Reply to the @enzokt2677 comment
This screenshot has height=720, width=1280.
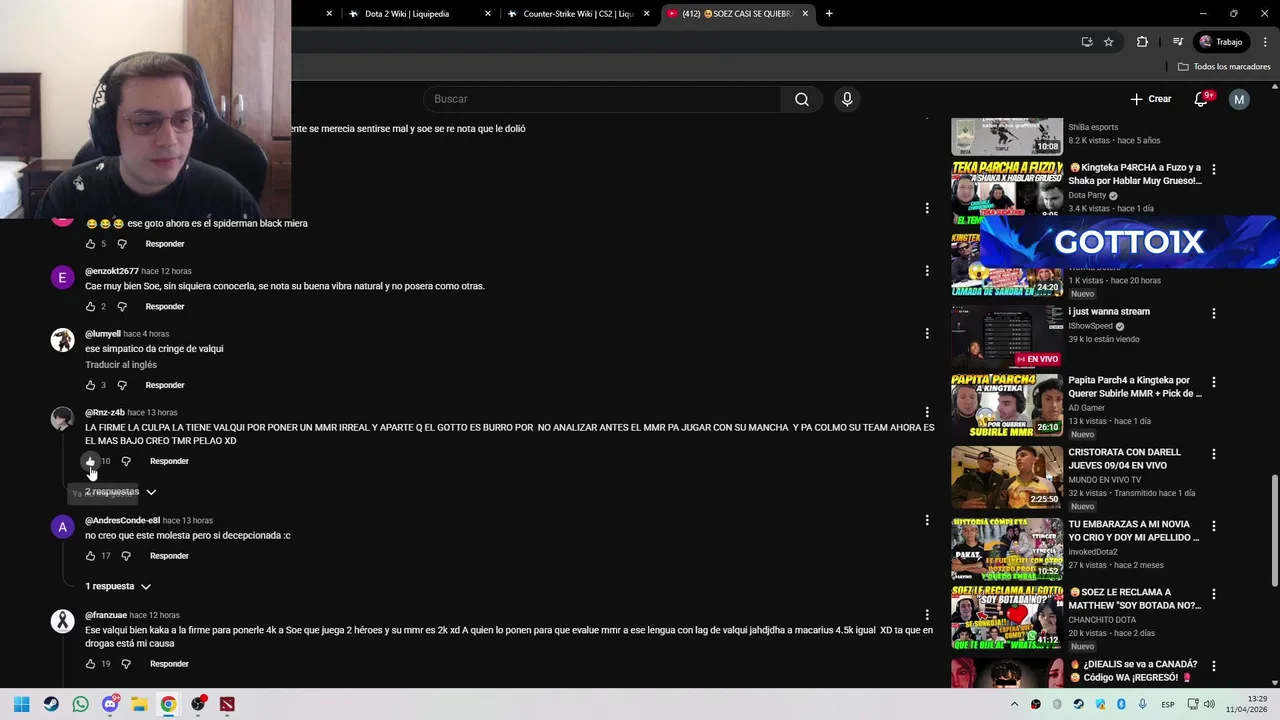click(165, 307)
